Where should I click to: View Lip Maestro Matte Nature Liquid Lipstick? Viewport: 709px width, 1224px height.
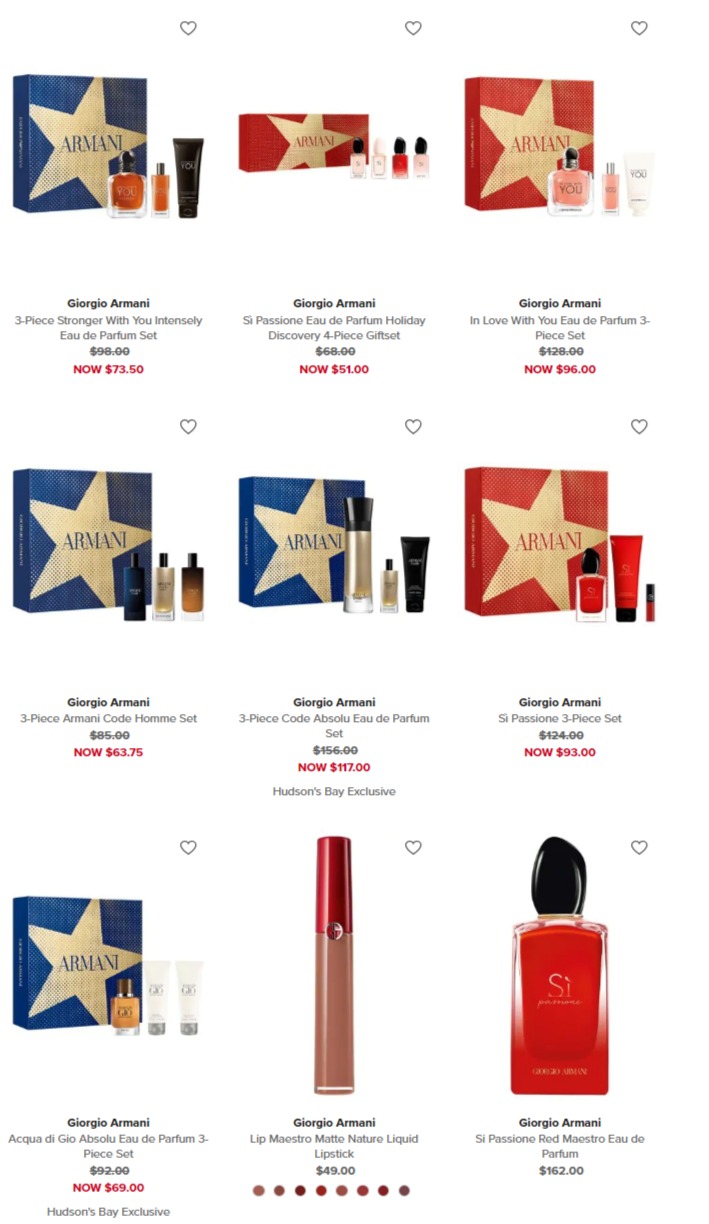(334, 1146)
